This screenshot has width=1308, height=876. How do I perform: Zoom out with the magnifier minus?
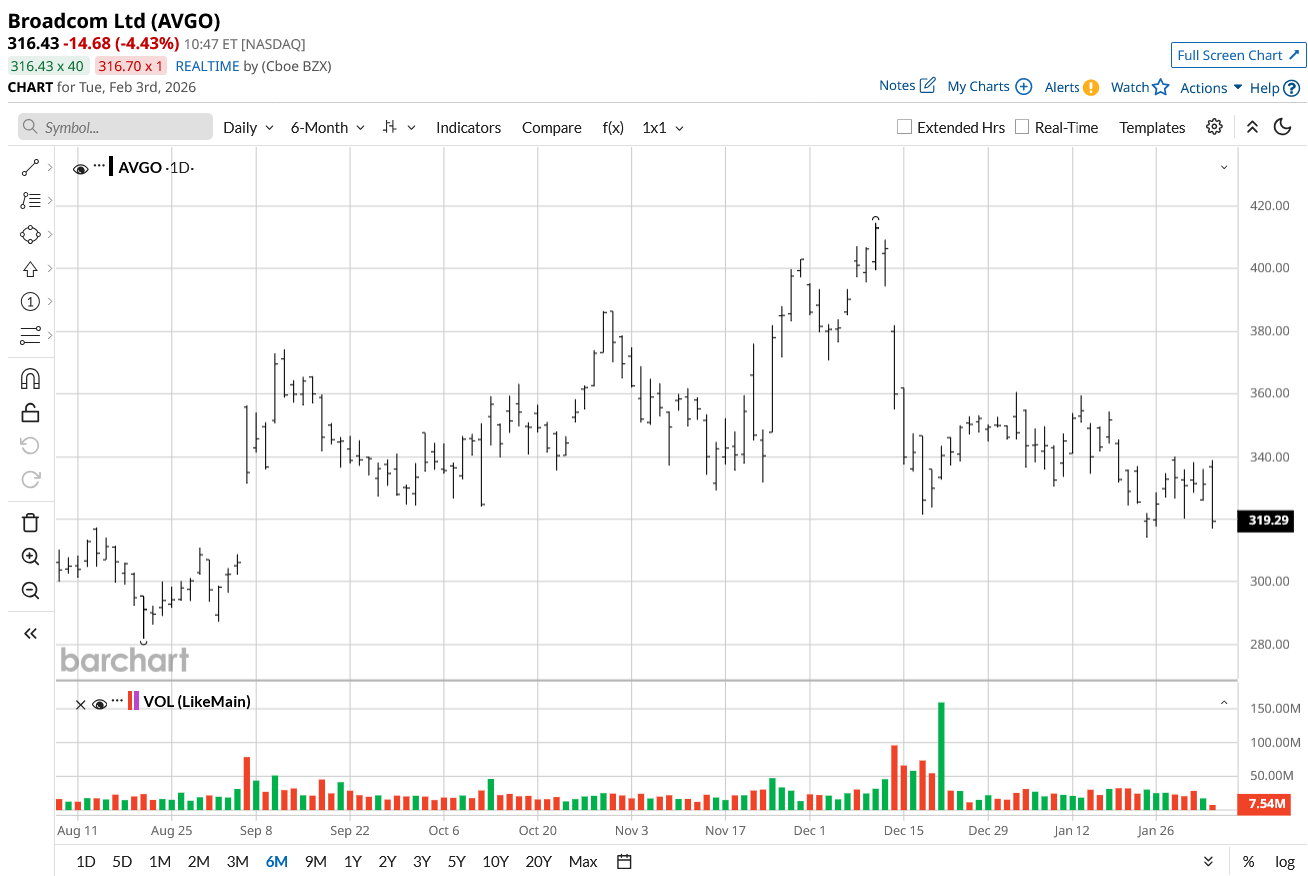[30, 590]
